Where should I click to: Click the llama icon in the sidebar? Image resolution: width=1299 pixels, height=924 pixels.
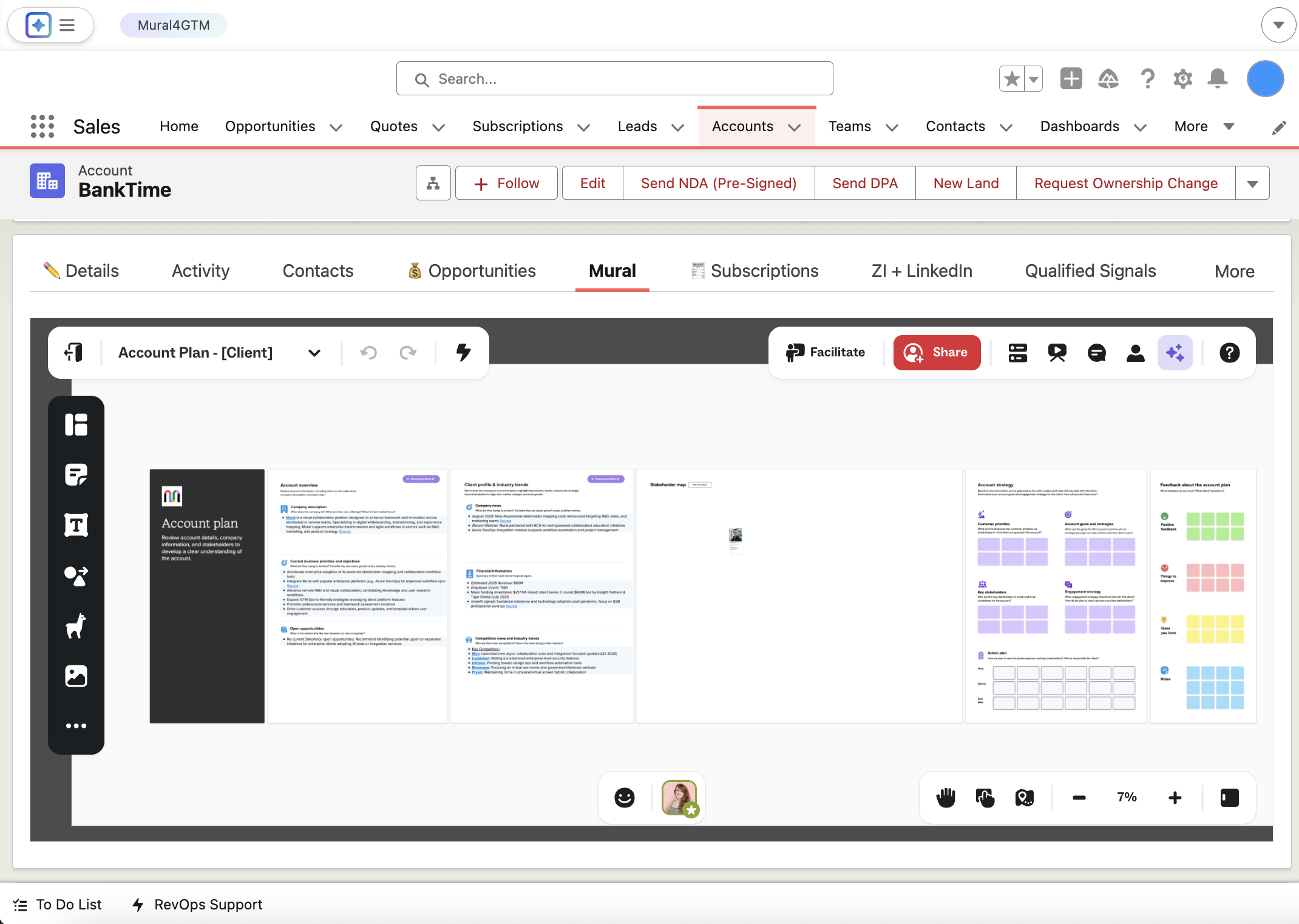[x=76, y=627]
